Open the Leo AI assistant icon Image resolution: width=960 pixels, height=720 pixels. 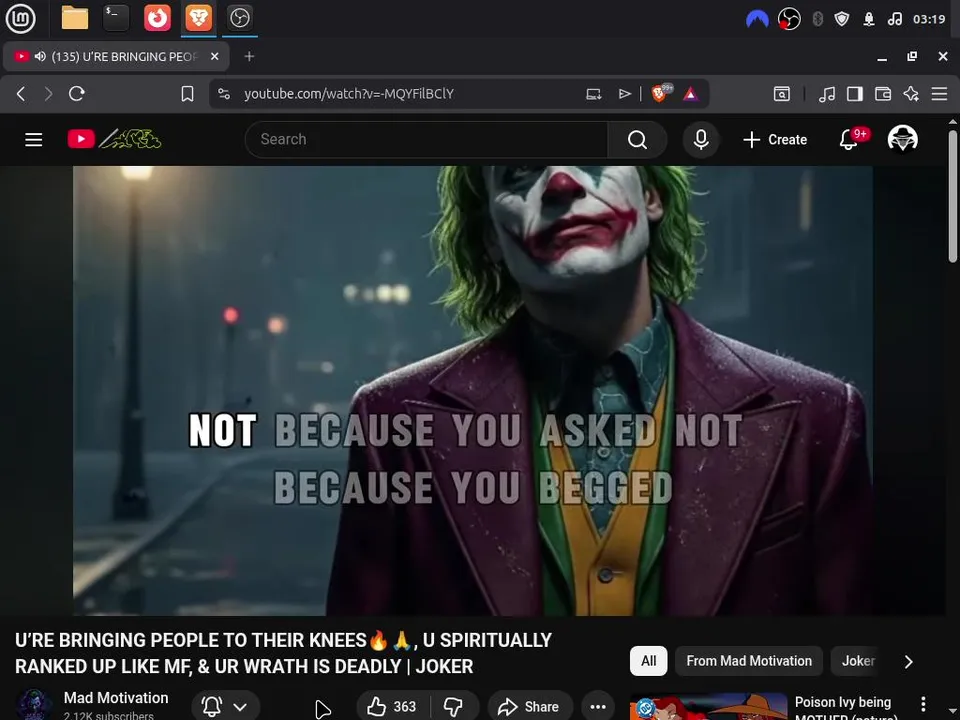click(911, 94)
